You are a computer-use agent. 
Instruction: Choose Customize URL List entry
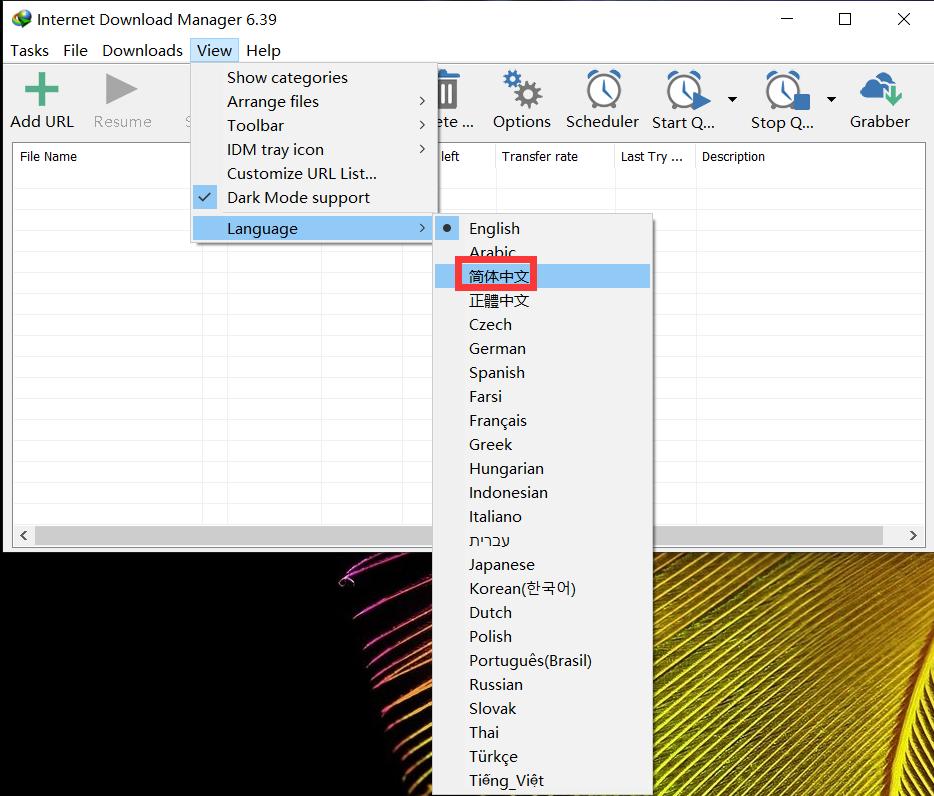coord(314,173)
